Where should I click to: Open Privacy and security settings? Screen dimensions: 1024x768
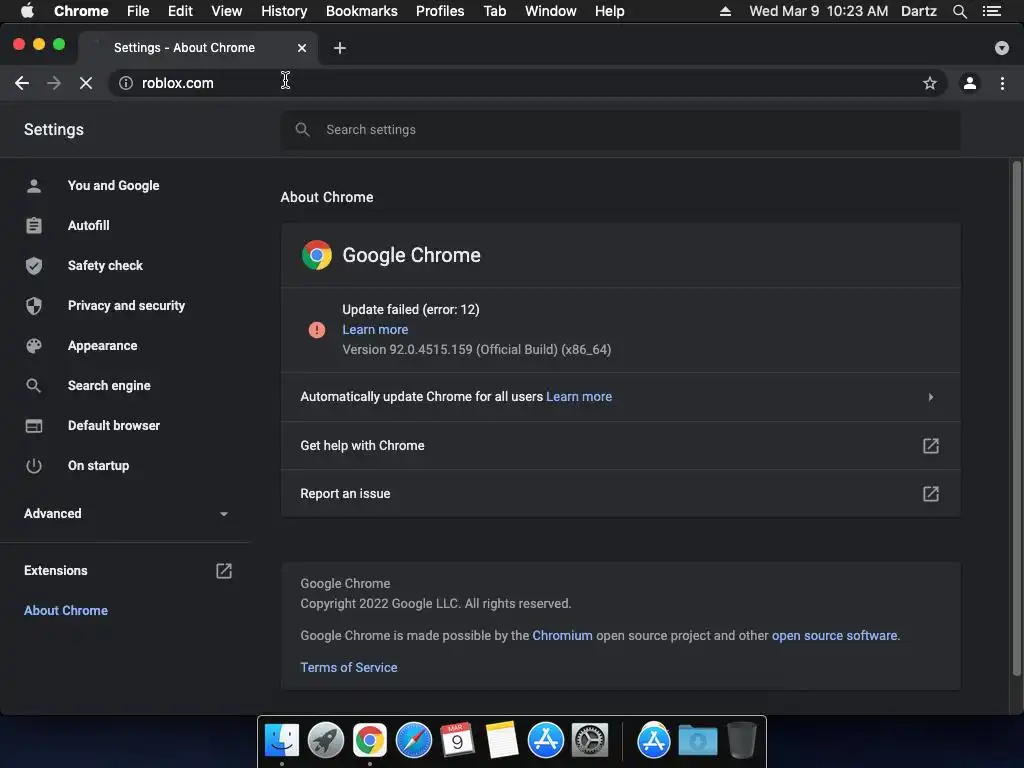click(x=126, y=306)
